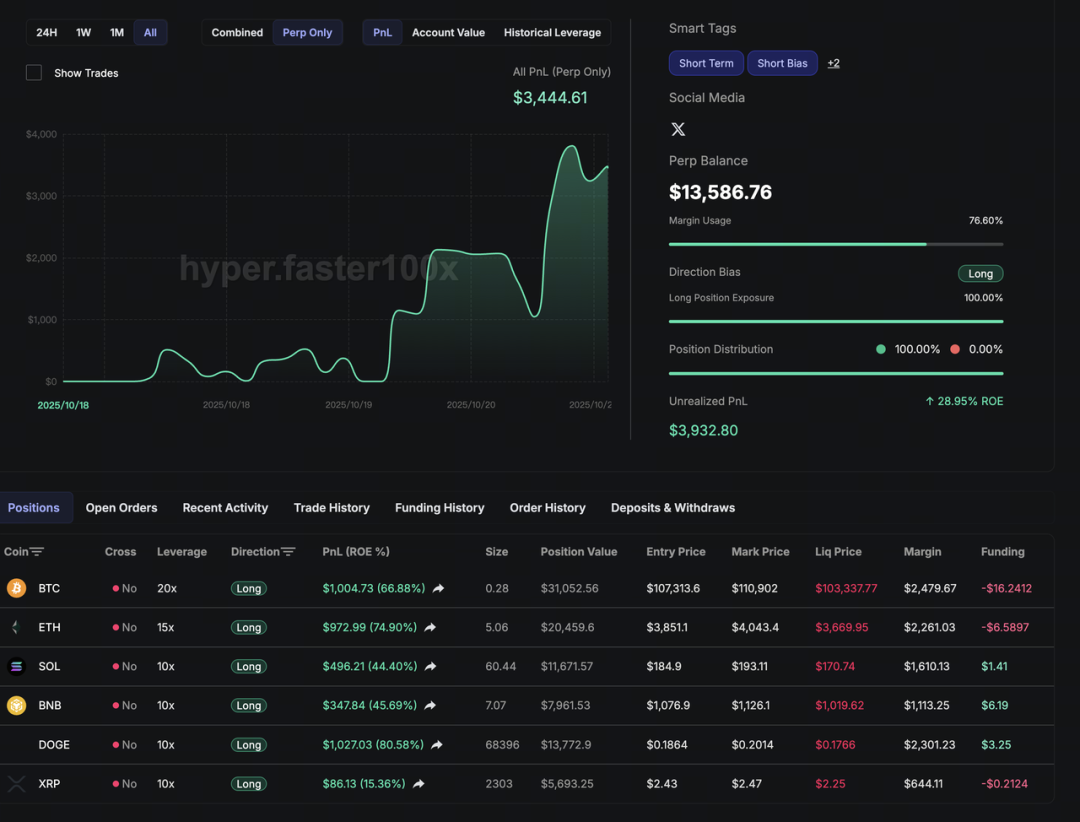Show the Historical Leverage chart
1080x822 pixels.
tap(552, 33)
